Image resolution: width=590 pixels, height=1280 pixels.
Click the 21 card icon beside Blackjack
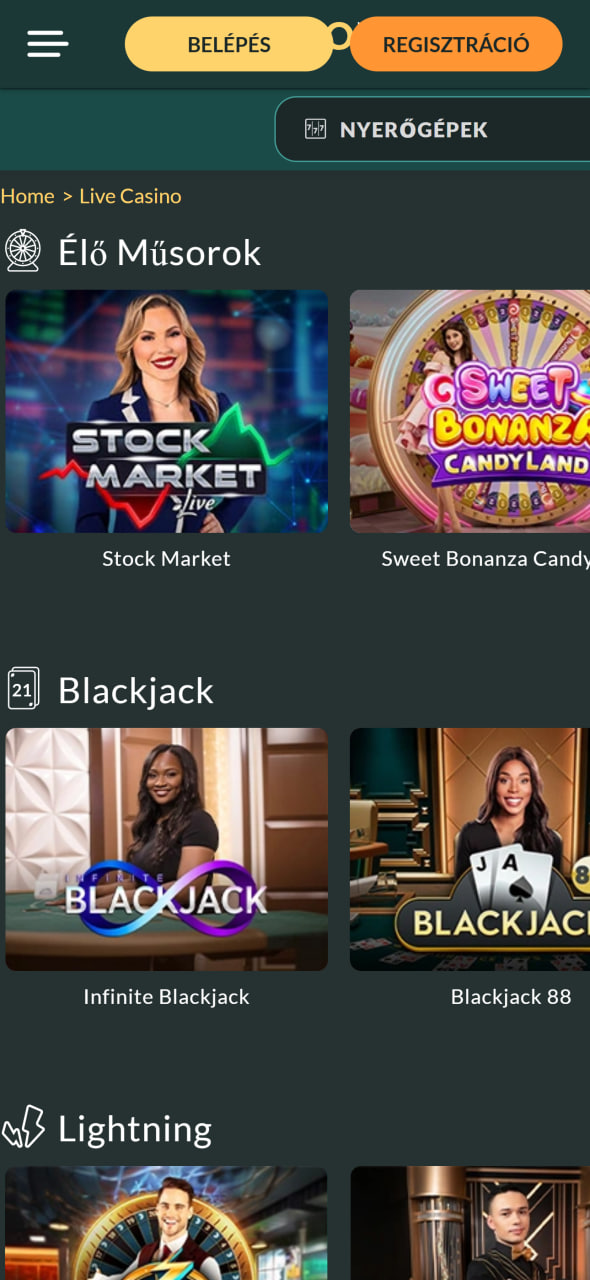click(23, 689)
